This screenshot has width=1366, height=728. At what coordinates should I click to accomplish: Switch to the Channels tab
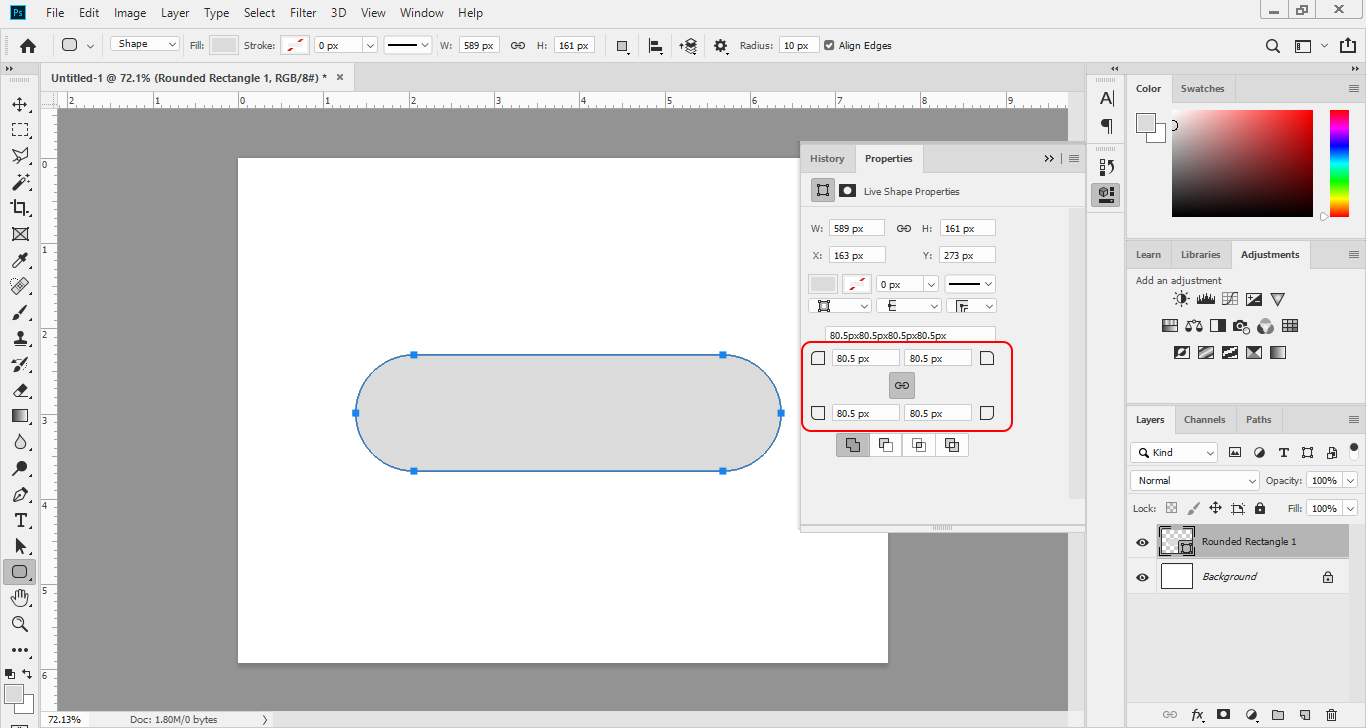(x=1204, y=419)
